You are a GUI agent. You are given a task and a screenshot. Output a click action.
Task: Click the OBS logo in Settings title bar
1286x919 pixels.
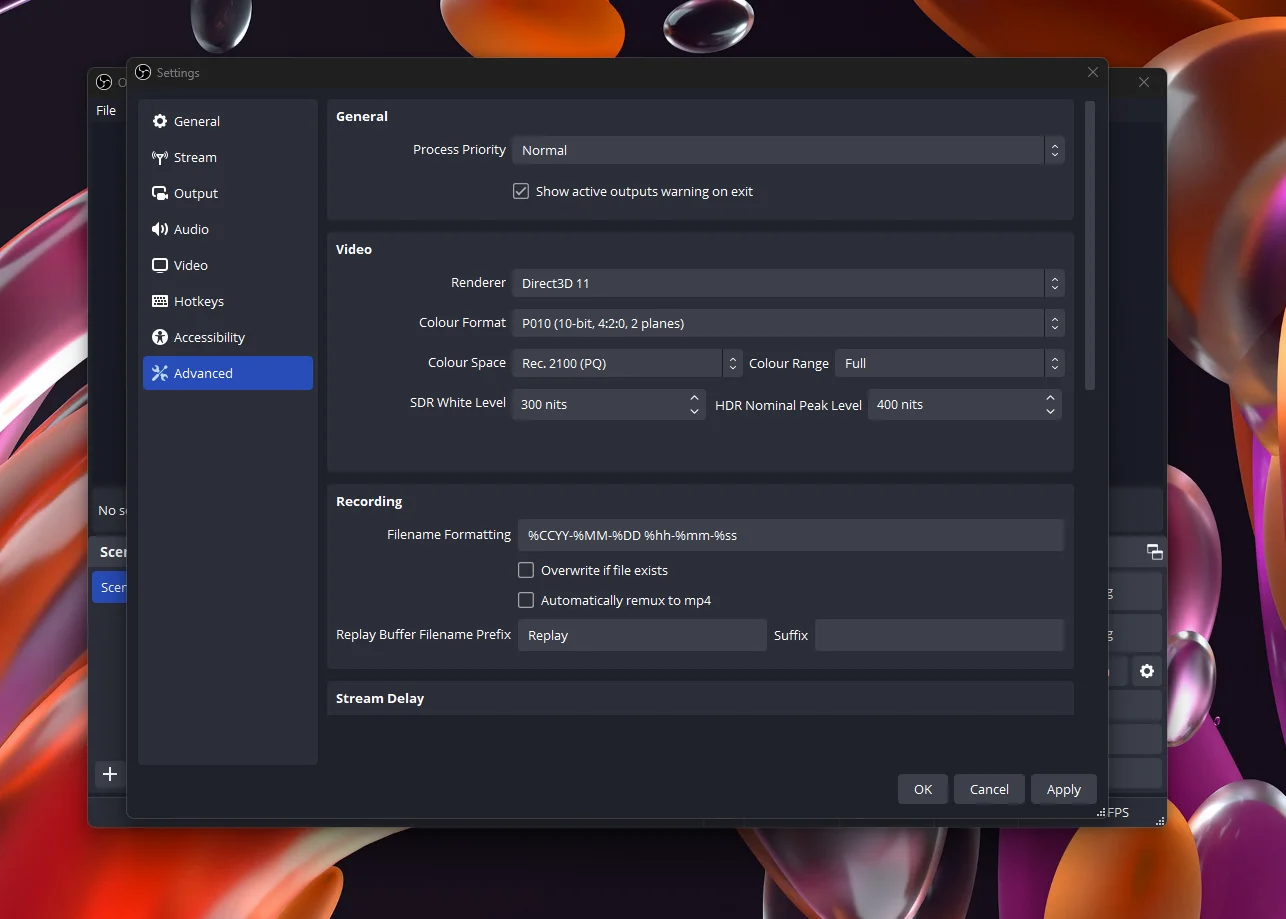tap(143, 72)
